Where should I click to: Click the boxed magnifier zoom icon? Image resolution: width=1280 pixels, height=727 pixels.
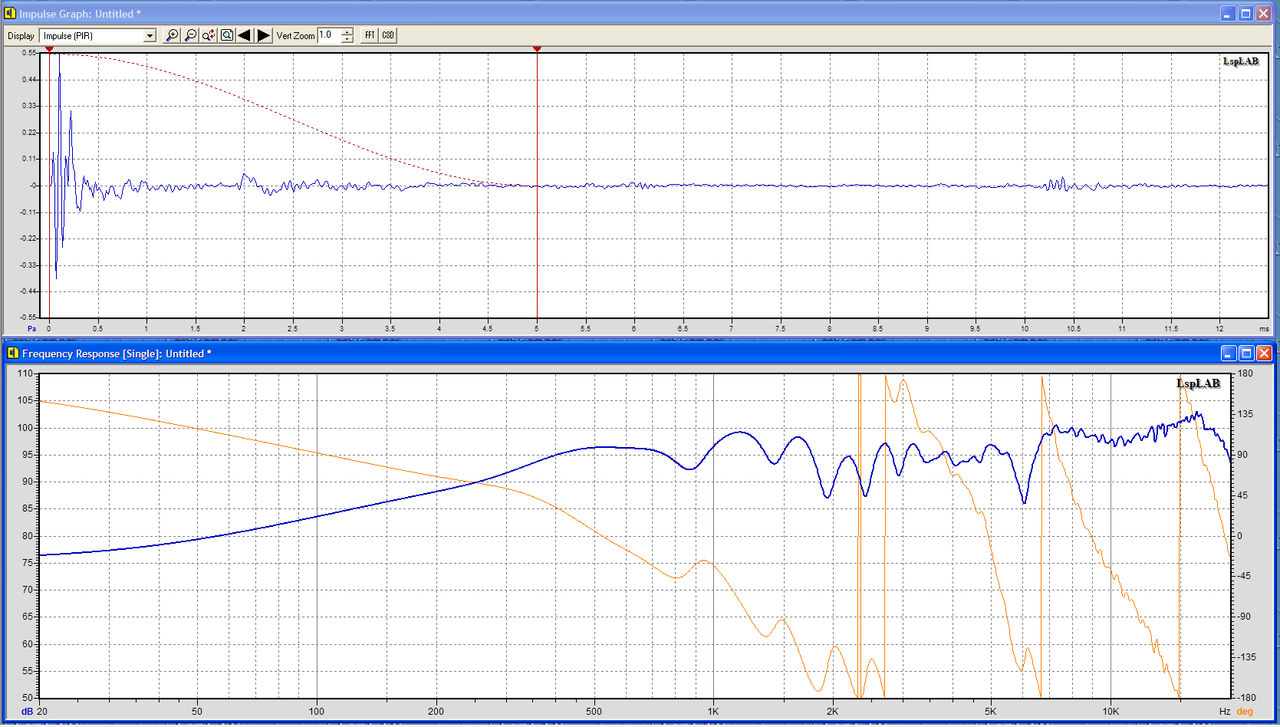click(227, 35)
